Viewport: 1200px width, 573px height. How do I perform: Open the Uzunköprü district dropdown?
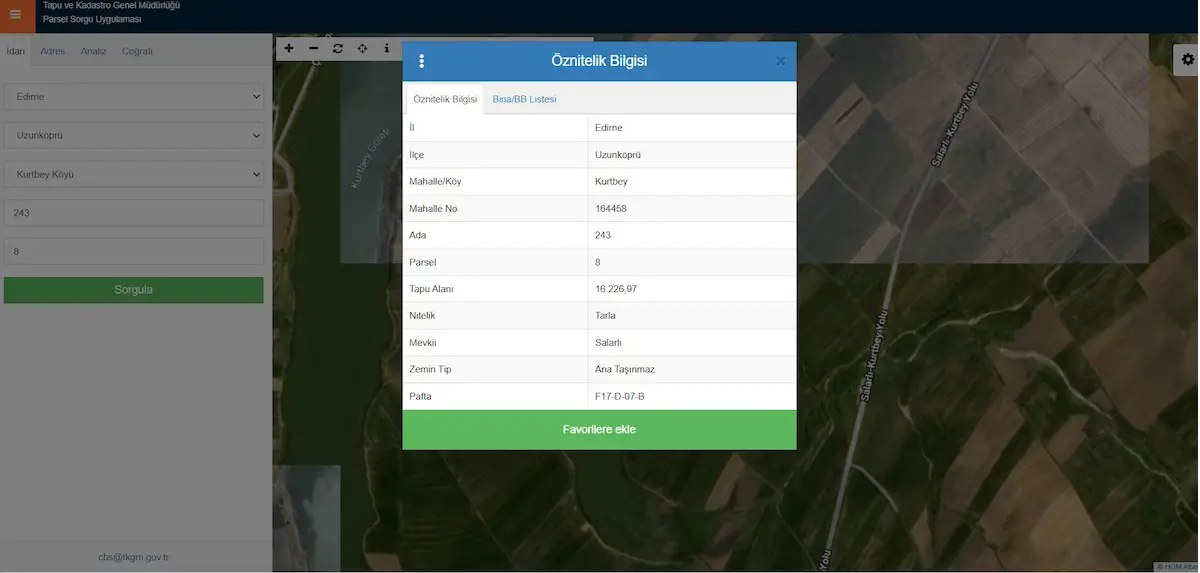point(134,136)
